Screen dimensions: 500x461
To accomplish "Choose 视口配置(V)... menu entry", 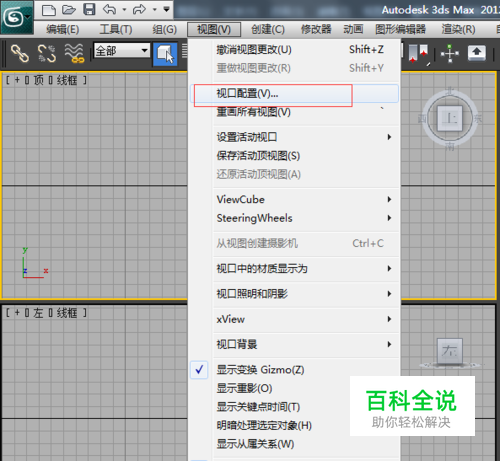I will (x=294, y=93).
